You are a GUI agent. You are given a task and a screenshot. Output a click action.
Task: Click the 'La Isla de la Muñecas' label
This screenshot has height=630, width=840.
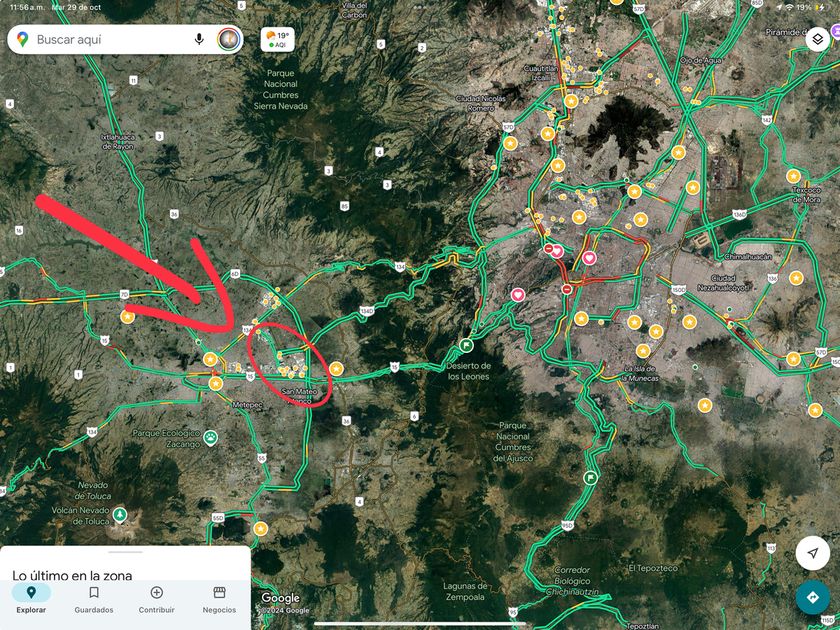coord(640,373)
